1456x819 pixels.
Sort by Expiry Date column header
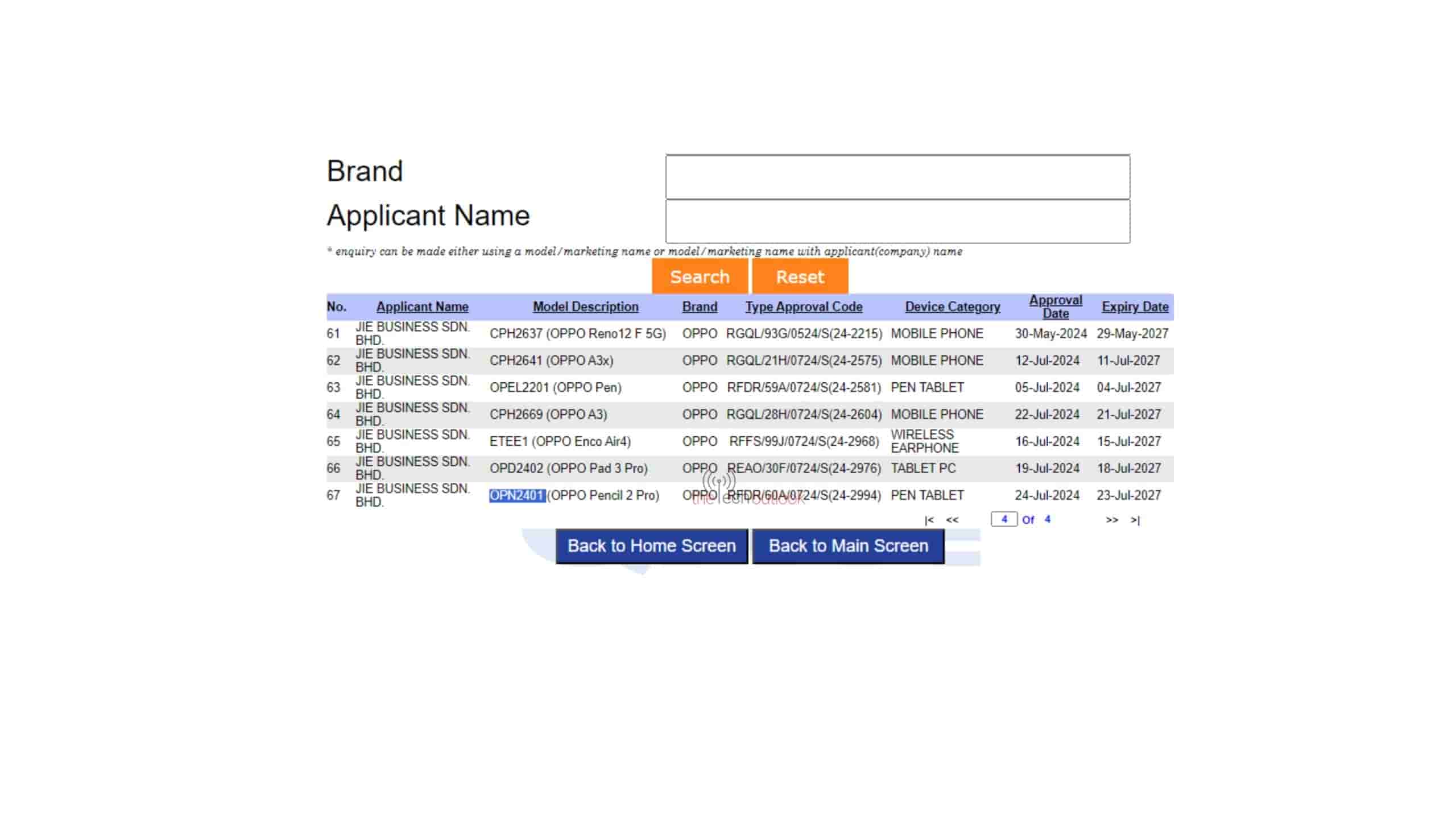(1135, 307)
